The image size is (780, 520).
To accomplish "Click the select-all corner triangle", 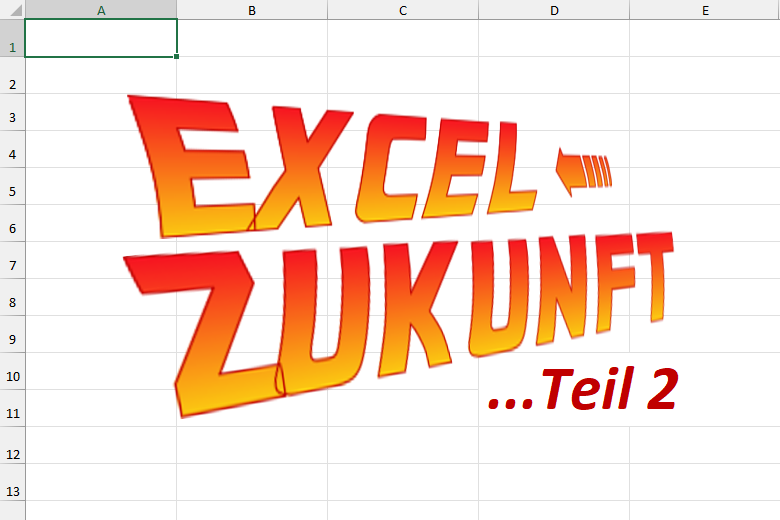I will [x=15, y=9].
